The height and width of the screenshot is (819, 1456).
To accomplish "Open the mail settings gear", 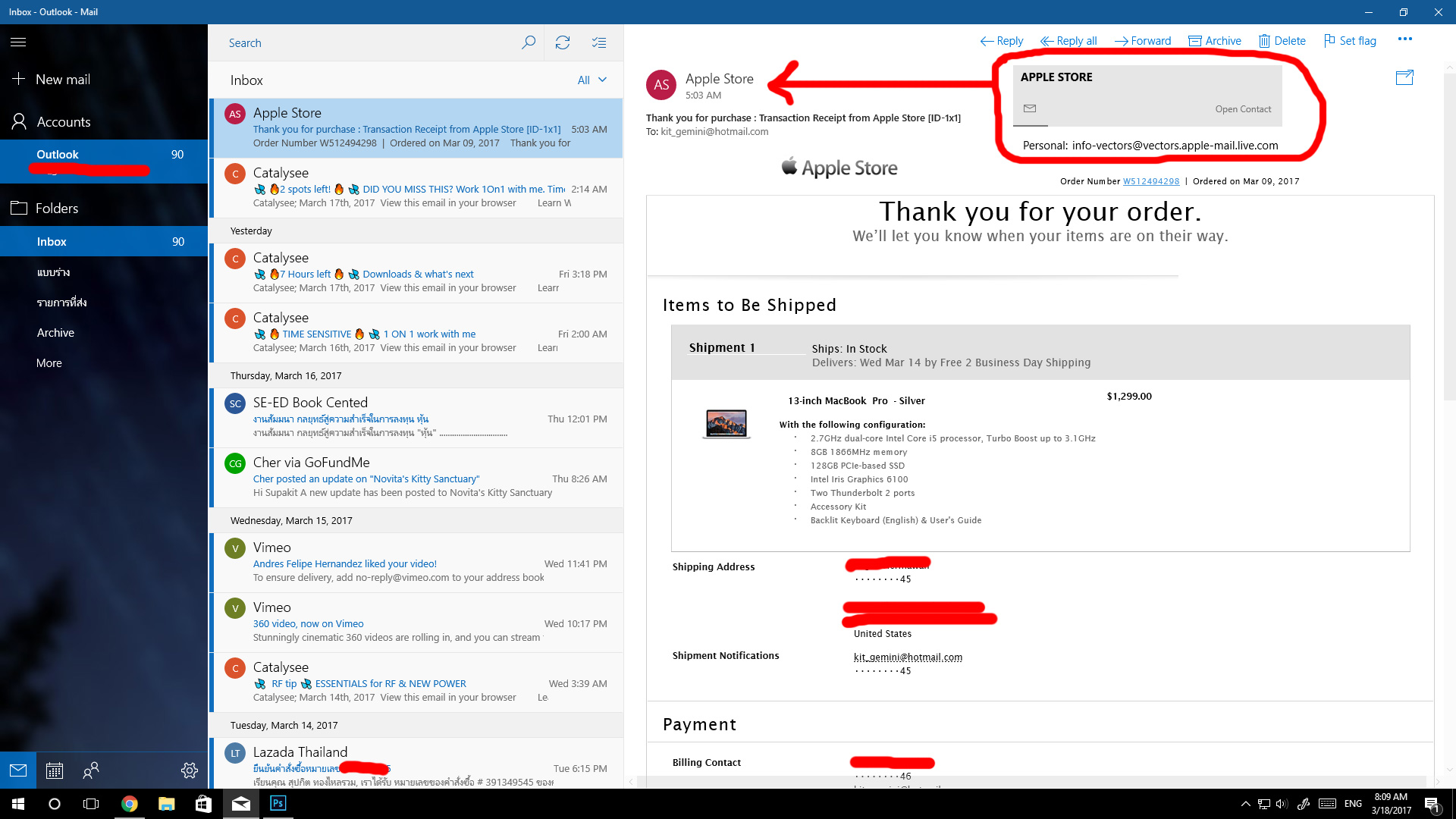I will pyautogui.click(x=190, y=770).
